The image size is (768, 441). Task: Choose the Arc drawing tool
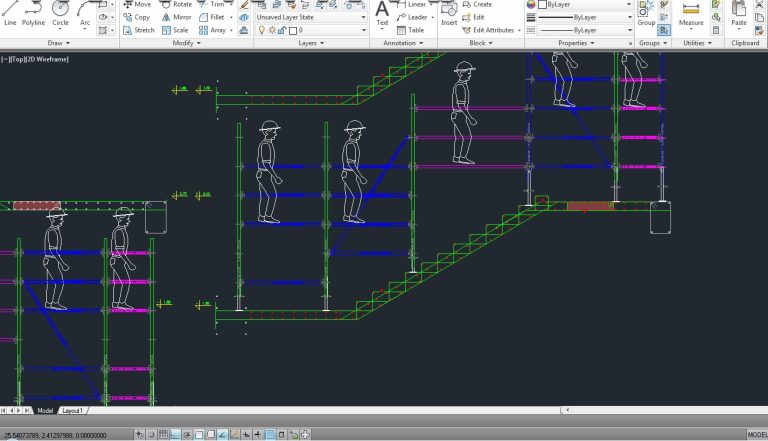[x=85, y=14]
